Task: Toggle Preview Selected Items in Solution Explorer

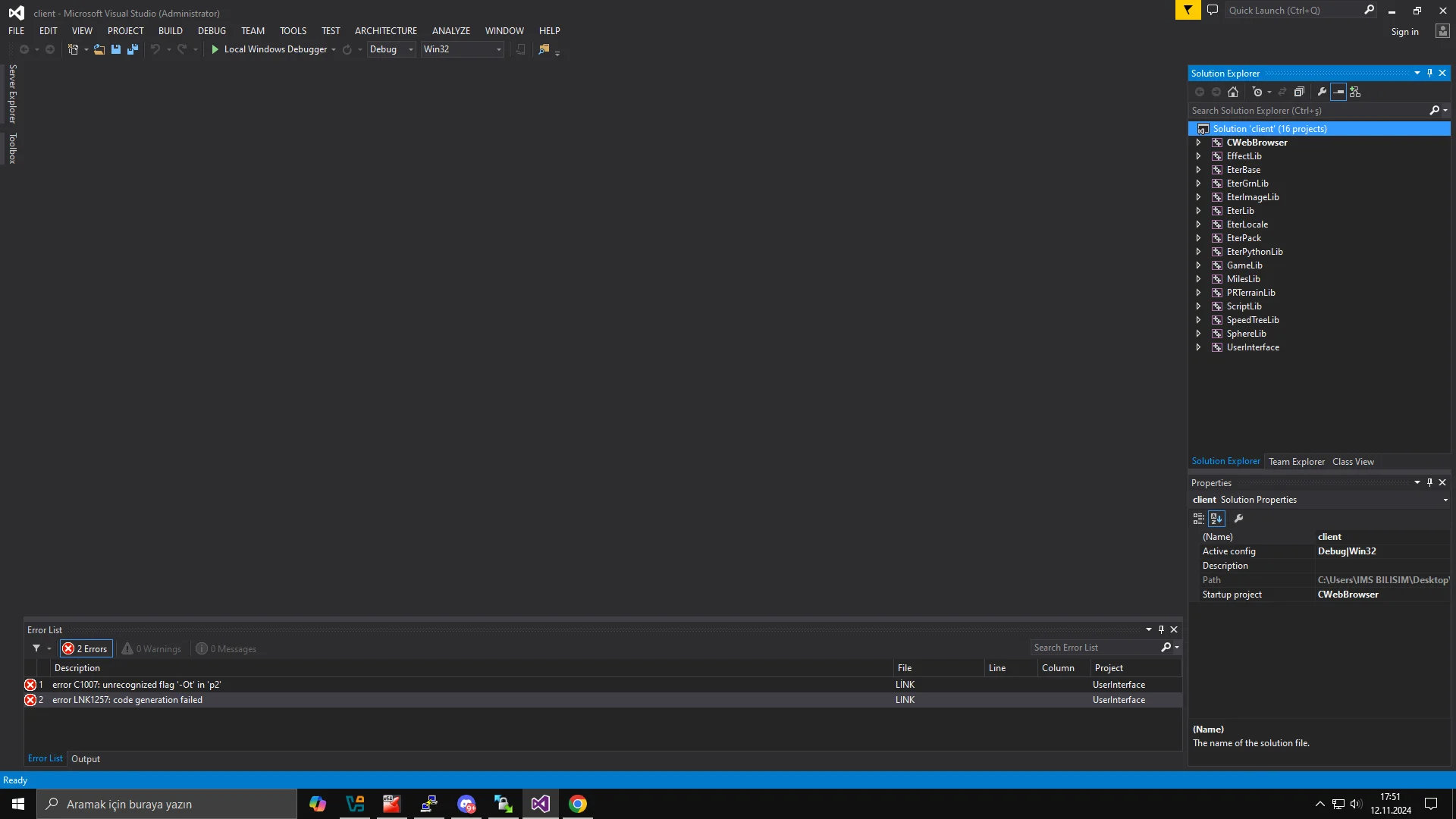Action: 1338,92
